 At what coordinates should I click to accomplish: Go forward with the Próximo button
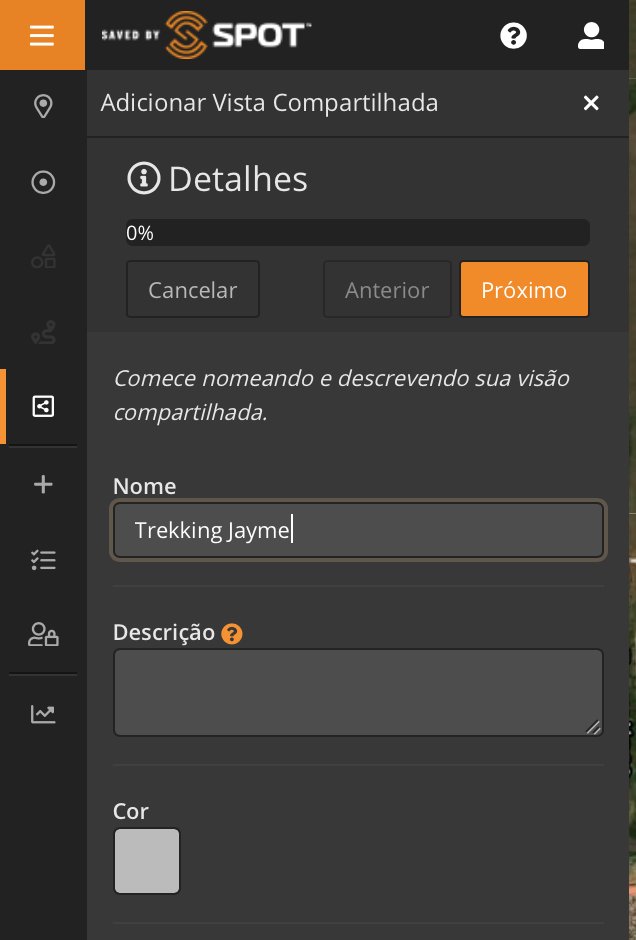tap(524, 290)
